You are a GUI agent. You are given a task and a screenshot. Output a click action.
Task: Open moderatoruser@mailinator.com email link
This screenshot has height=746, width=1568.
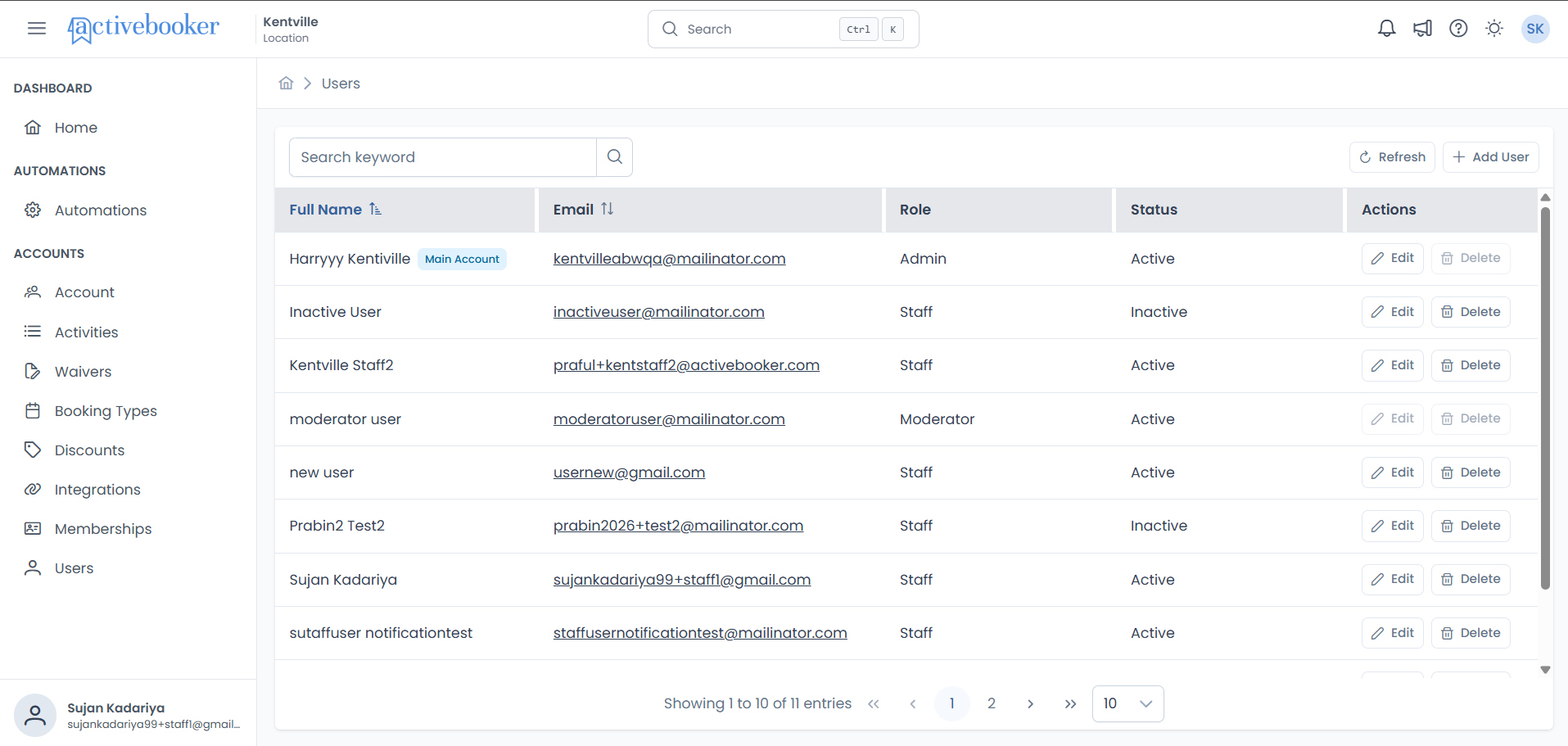669,419
